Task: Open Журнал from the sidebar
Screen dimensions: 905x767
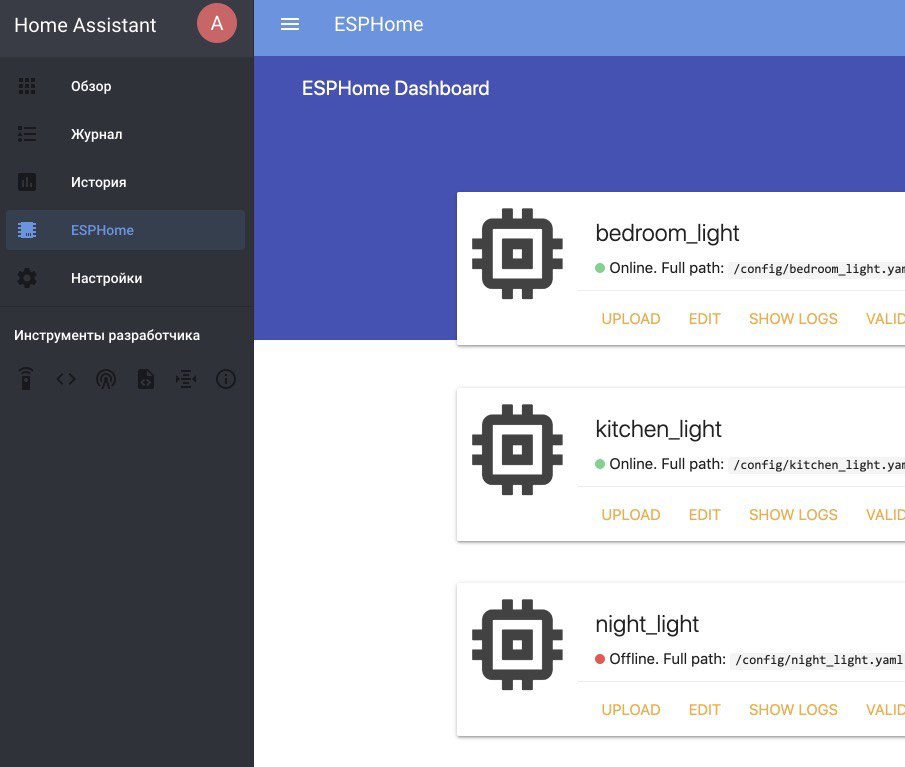Action: coord(125,134)
